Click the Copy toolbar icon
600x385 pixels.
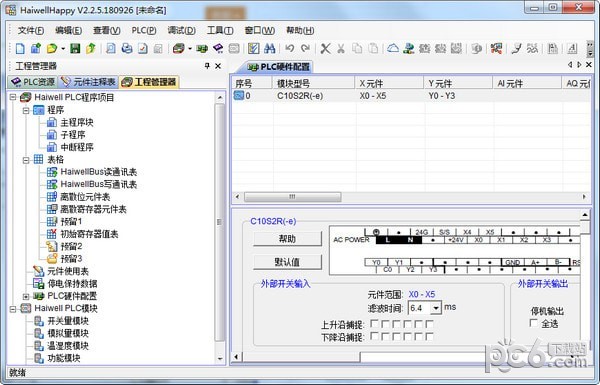(357, 49)
